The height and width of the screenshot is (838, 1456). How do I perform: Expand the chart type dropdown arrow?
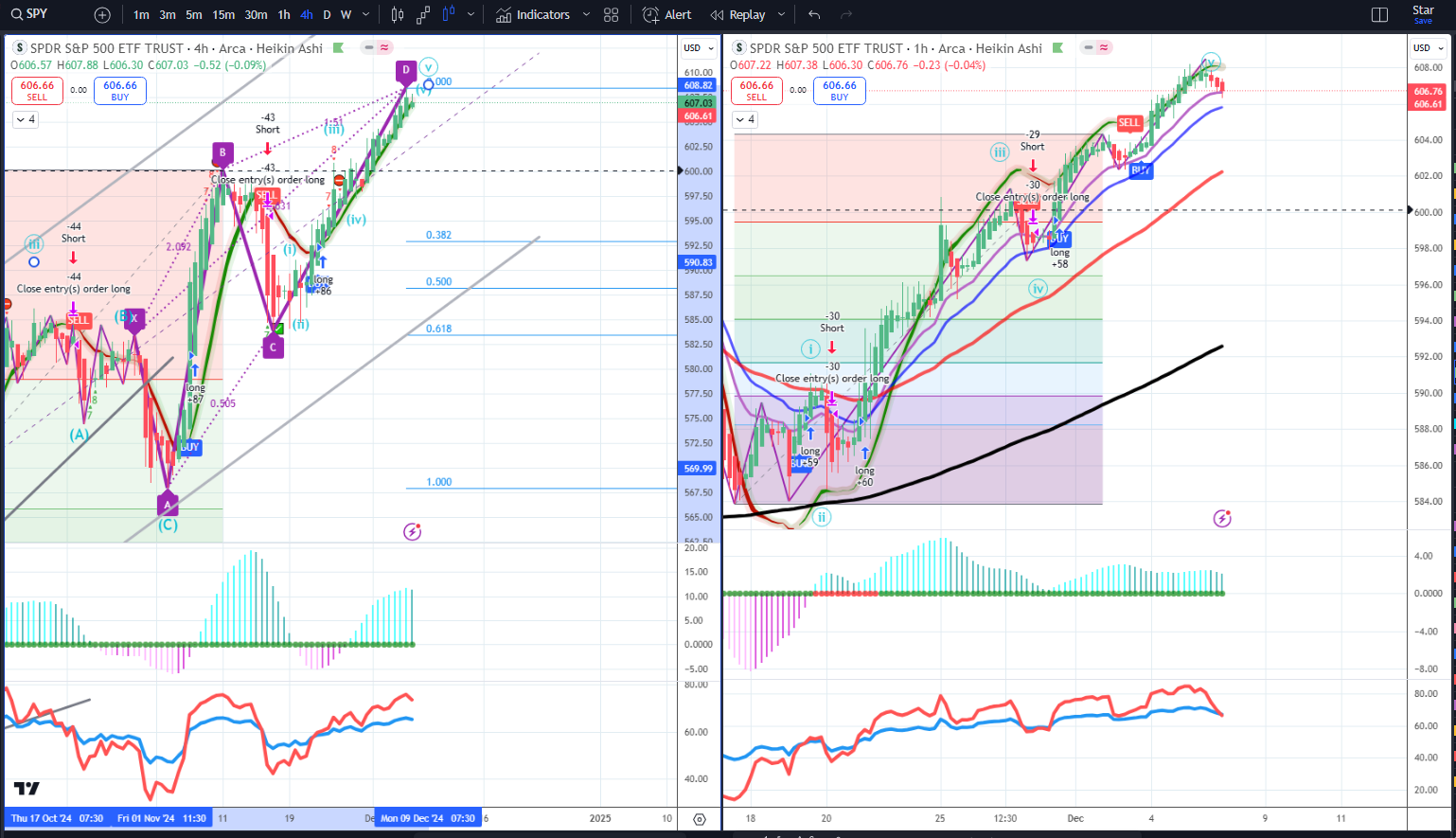click(x=471, y=15)
